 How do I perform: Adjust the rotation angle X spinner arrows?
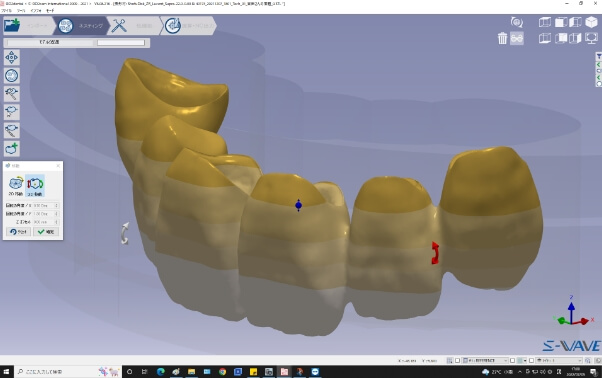click(x=57, y=205)
